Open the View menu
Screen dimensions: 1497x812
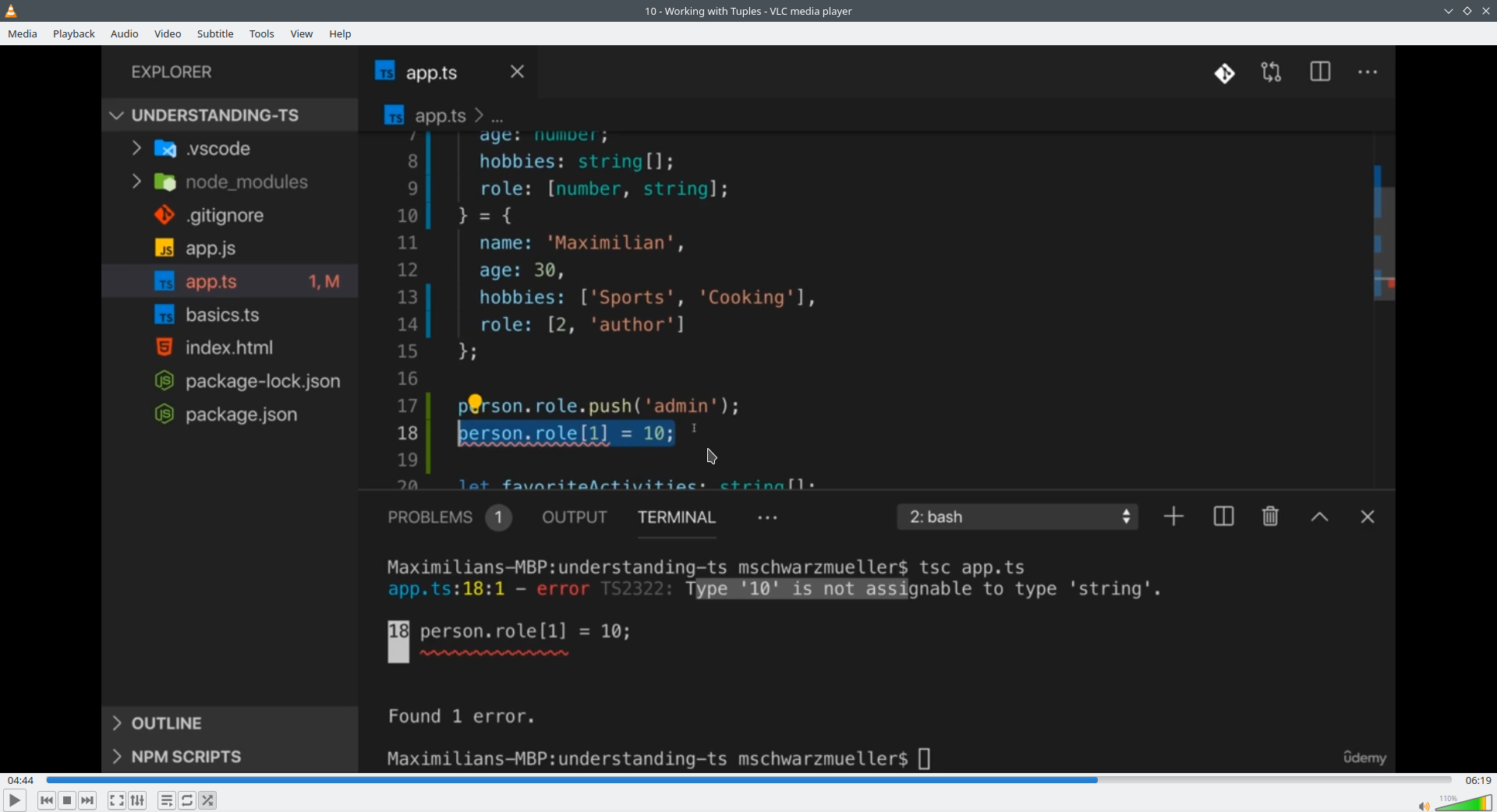(302, 34)
